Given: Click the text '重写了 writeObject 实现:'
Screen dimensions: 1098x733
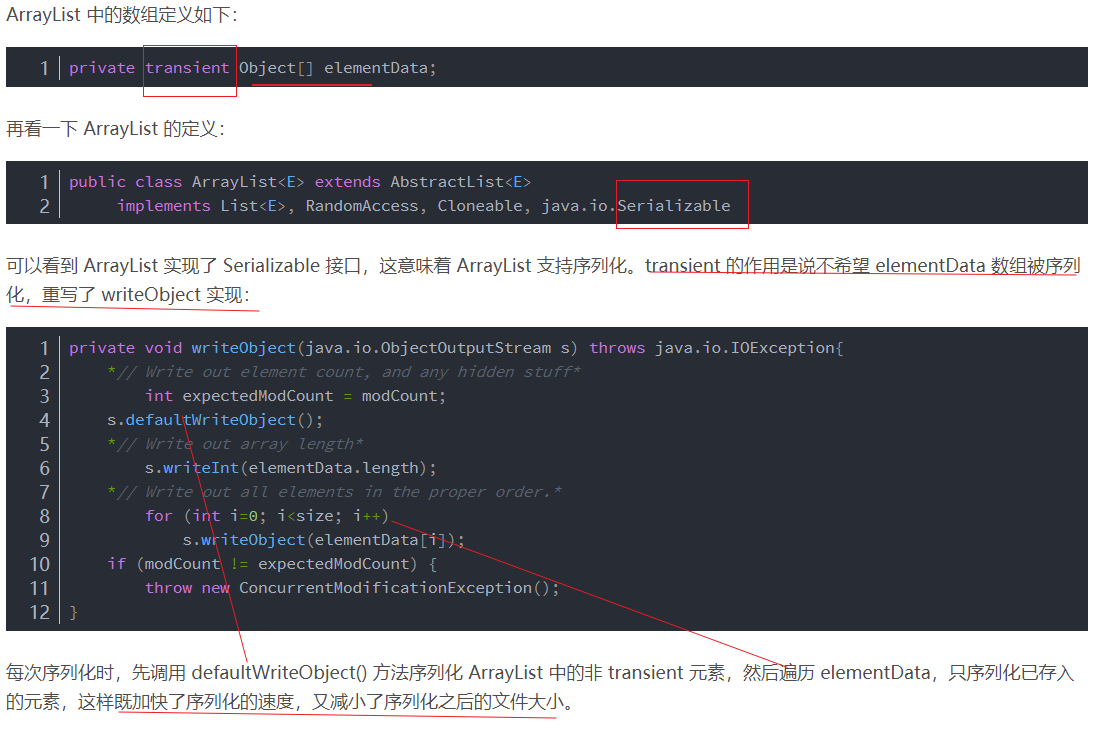Looking at the screenshot, I should click(x=146, y=295).
